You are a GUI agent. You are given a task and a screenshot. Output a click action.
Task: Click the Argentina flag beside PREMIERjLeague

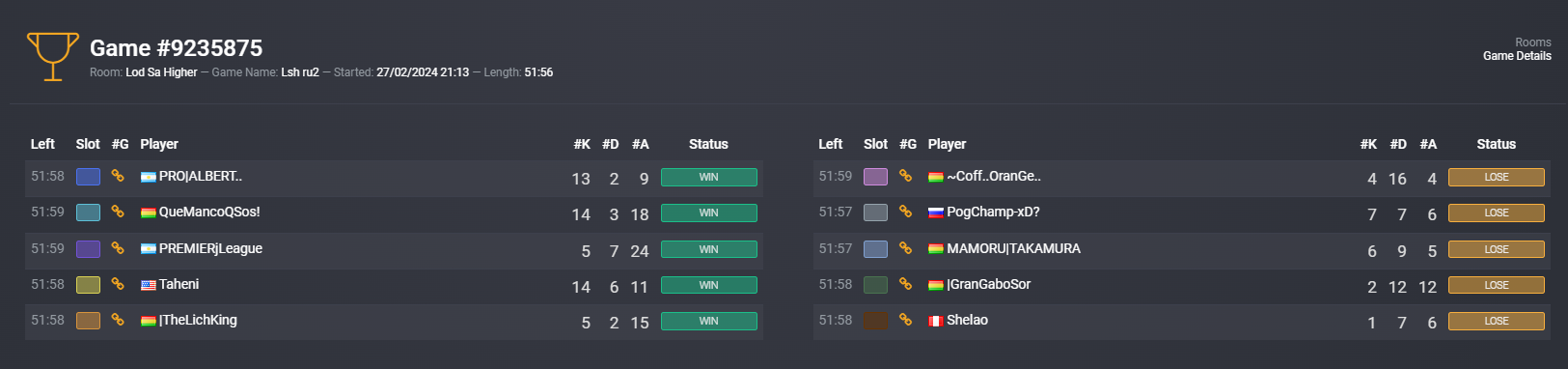coord(149,249)
